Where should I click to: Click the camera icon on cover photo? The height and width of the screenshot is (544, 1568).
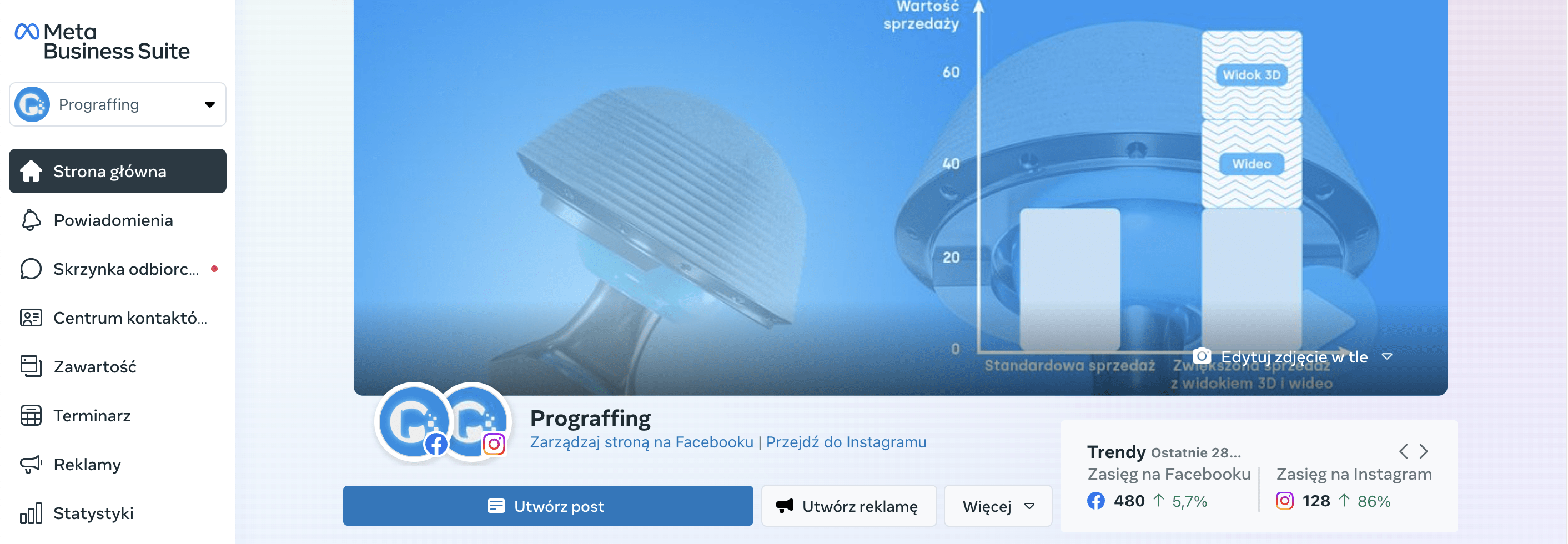1201,356
